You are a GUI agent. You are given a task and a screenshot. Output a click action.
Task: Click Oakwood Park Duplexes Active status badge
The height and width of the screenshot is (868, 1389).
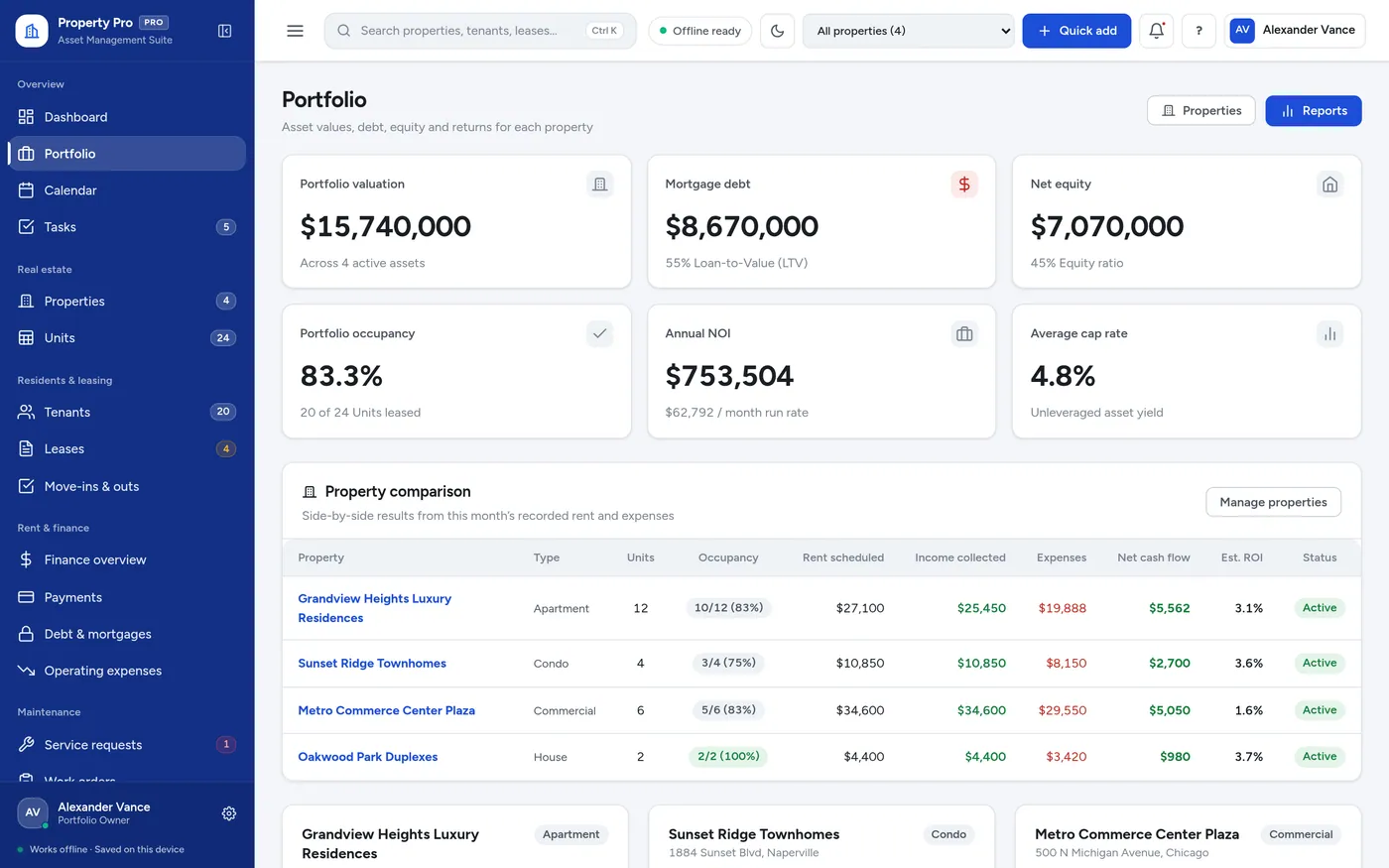pyautogui.click(x=1320, y=757)
